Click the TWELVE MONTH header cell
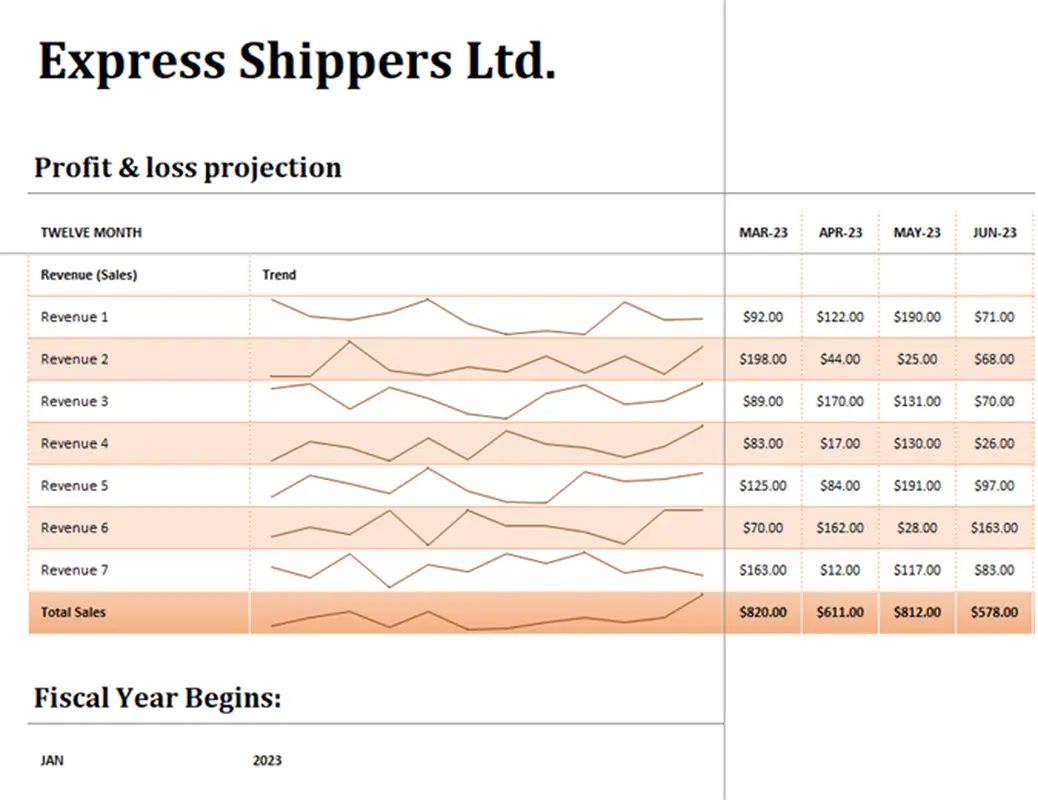 (x=91, y=233)
